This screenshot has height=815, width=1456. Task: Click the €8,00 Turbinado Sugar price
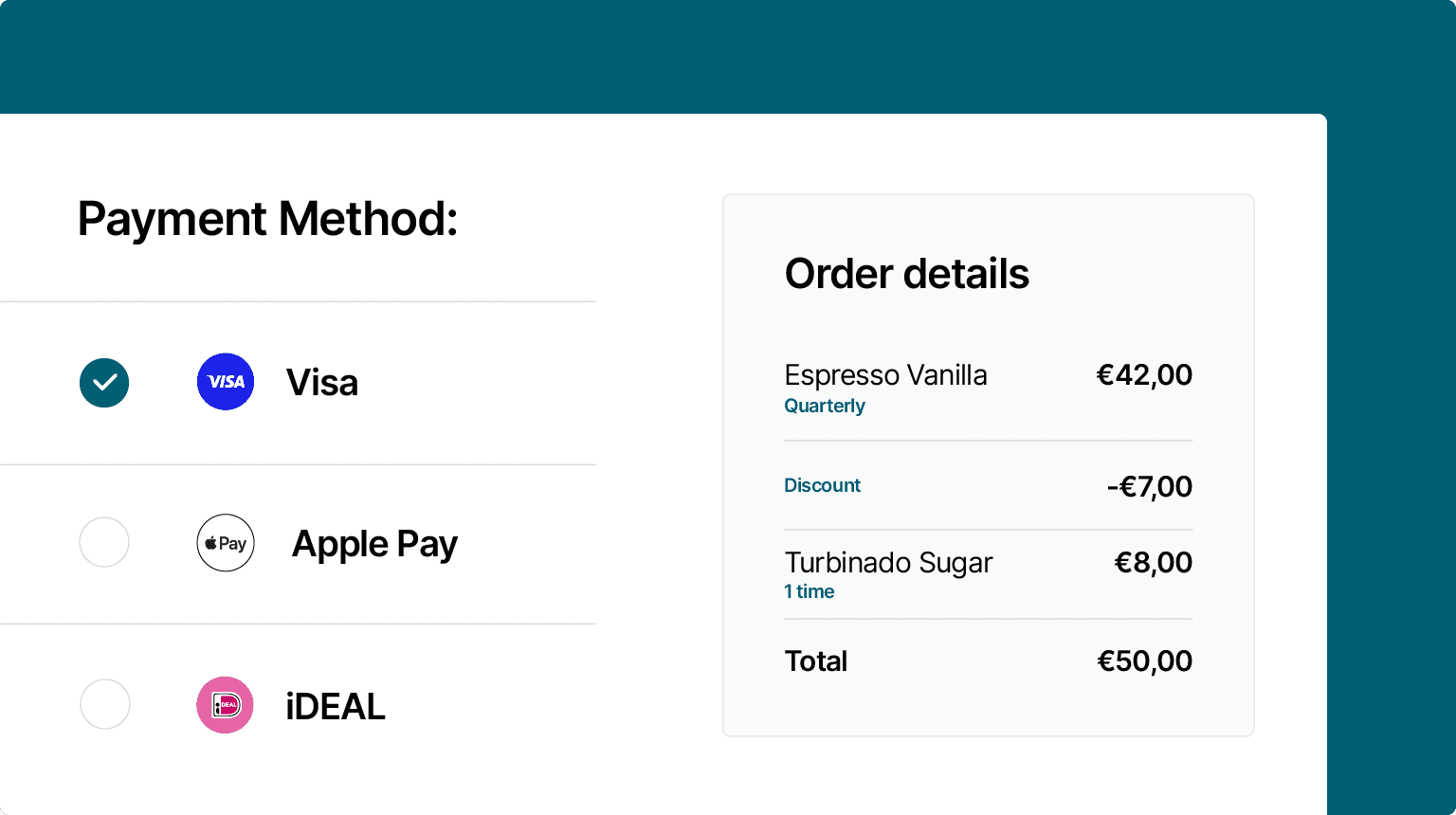click(x=1154, y=563)
